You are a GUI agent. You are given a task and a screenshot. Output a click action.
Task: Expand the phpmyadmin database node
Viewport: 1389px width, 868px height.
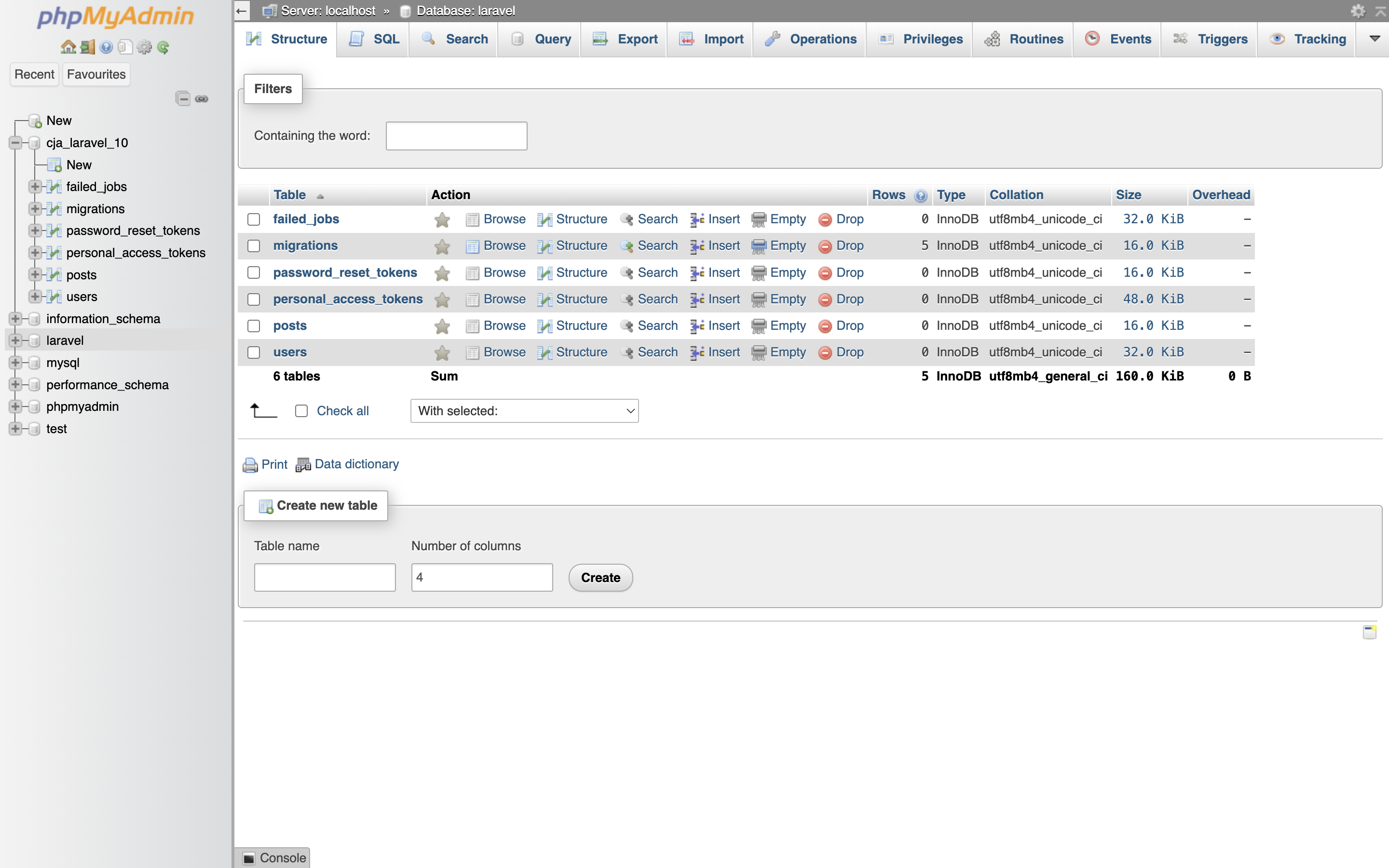[15, 407]
